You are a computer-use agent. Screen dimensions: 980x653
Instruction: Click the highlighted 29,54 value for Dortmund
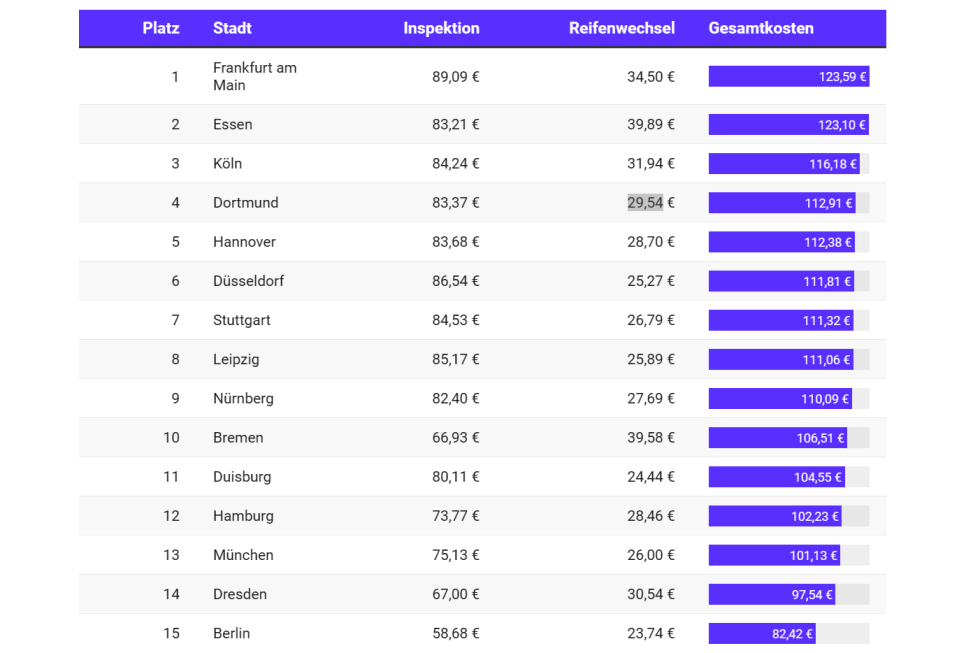(645, 203)
